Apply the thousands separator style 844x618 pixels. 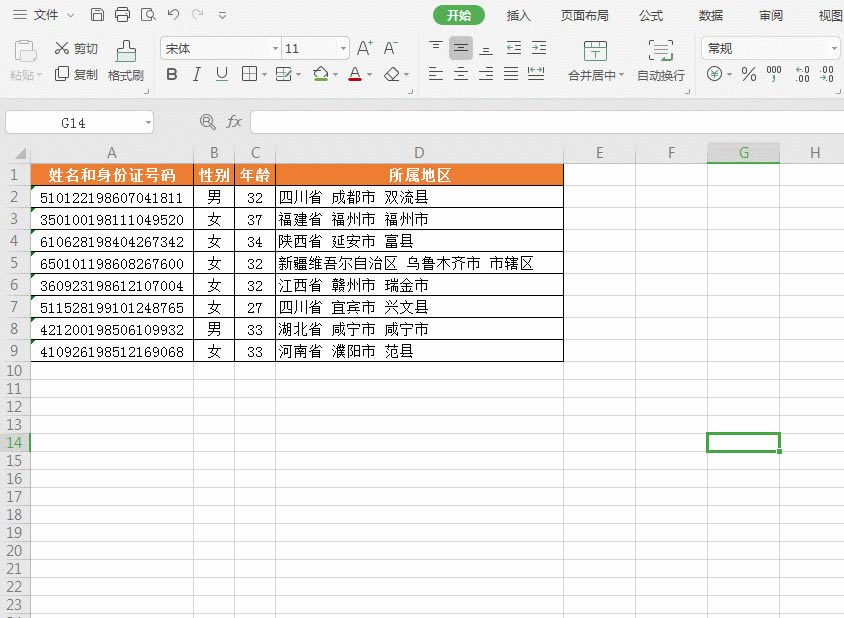[x=774, y=74]
